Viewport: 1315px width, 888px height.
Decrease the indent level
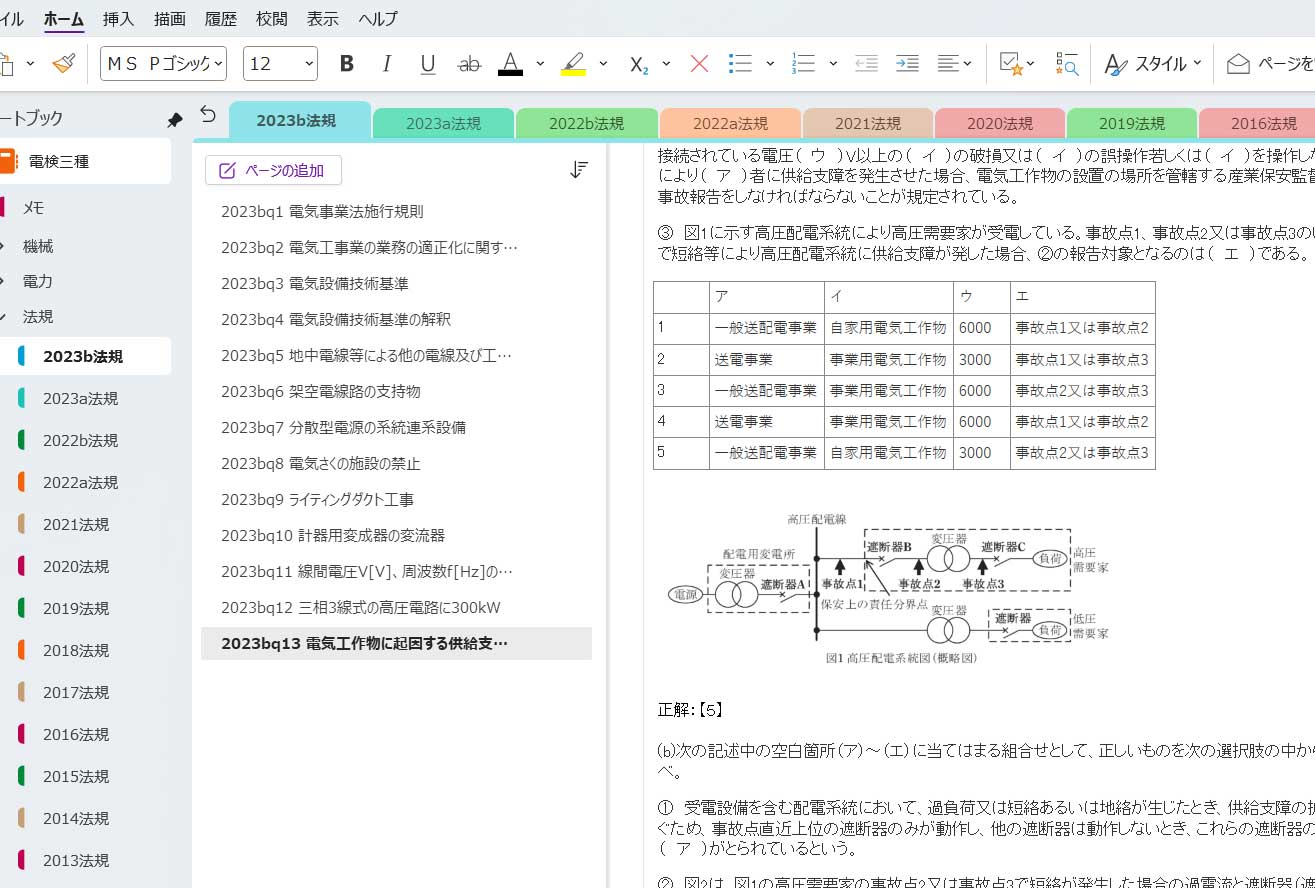point(866,64)
